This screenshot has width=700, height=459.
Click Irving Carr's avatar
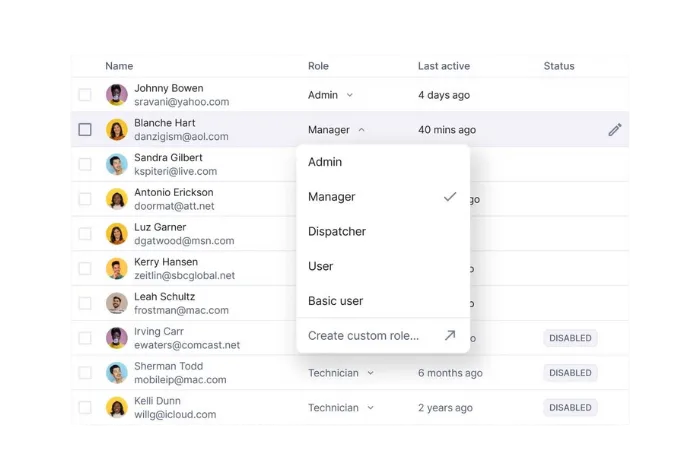pyautogui.click(x=117, y=338)
